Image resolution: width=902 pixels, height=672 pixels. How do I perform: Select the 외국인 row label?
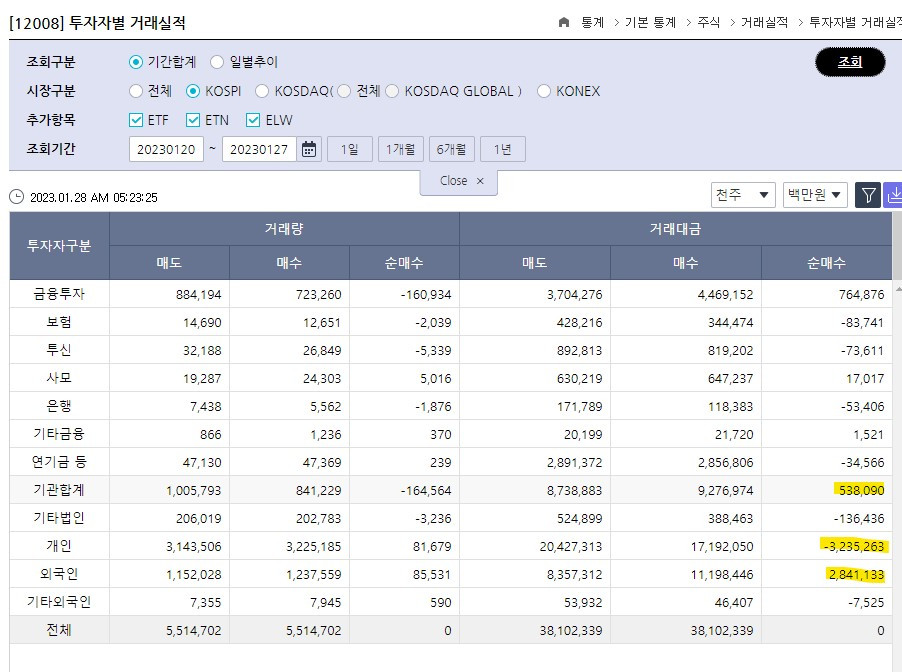[x=59, y=574]
